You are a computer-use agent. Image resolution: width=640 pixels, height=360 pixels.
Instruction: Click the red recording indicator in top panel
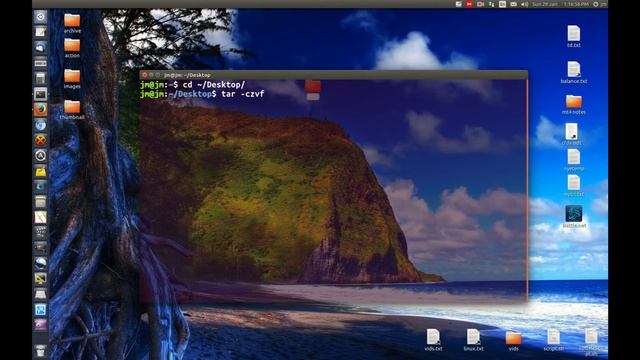[x=469, y=4]
